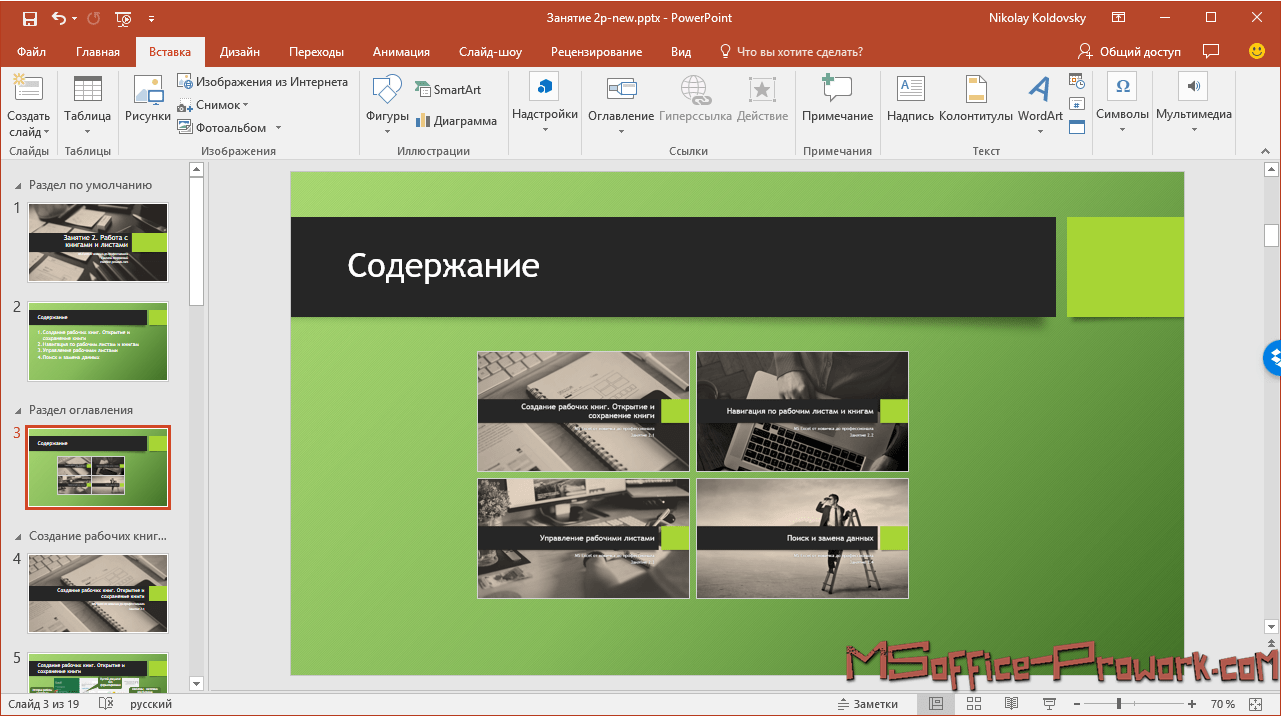Open the WordArt styles gallery

pyautogui.click(x=1040, y=104)
